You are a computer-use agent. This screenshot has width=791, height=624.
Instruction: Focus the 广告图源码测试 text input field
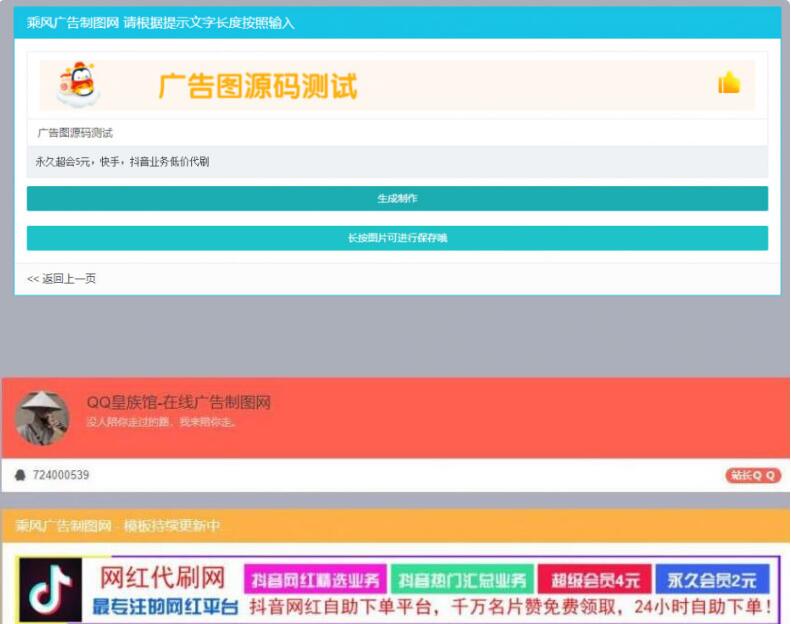397,133
